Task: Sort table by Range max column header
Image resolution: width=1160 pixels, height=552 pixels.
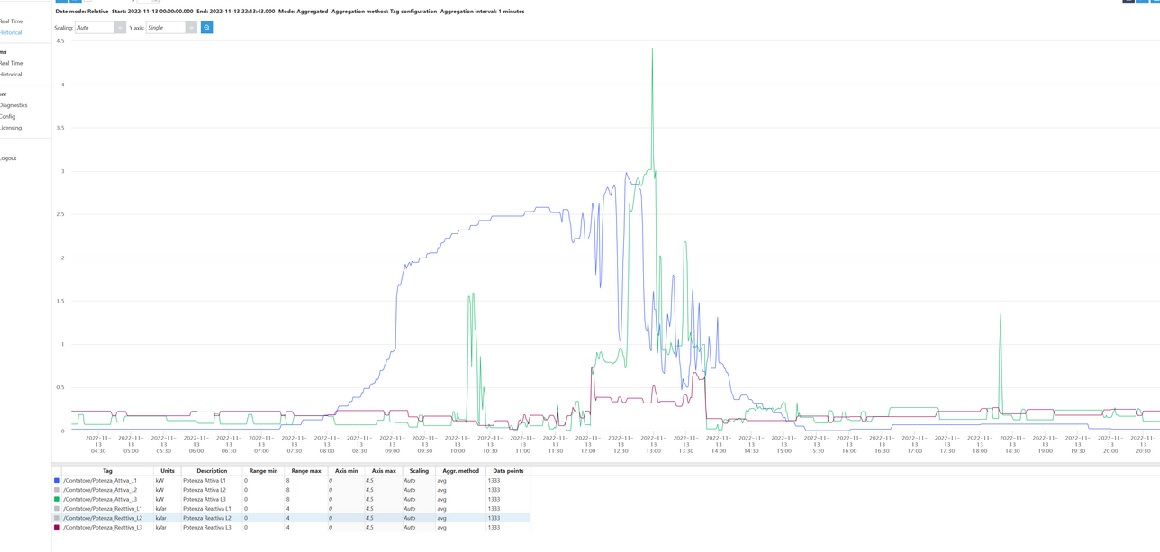Action: click(305, 470)
